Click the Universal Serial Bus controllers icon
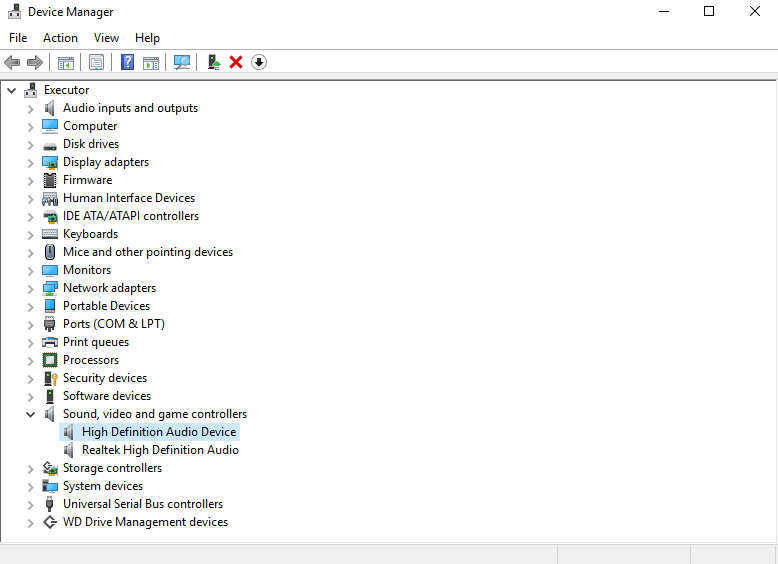This screenshot has height=564, width=778. [50, 504]
